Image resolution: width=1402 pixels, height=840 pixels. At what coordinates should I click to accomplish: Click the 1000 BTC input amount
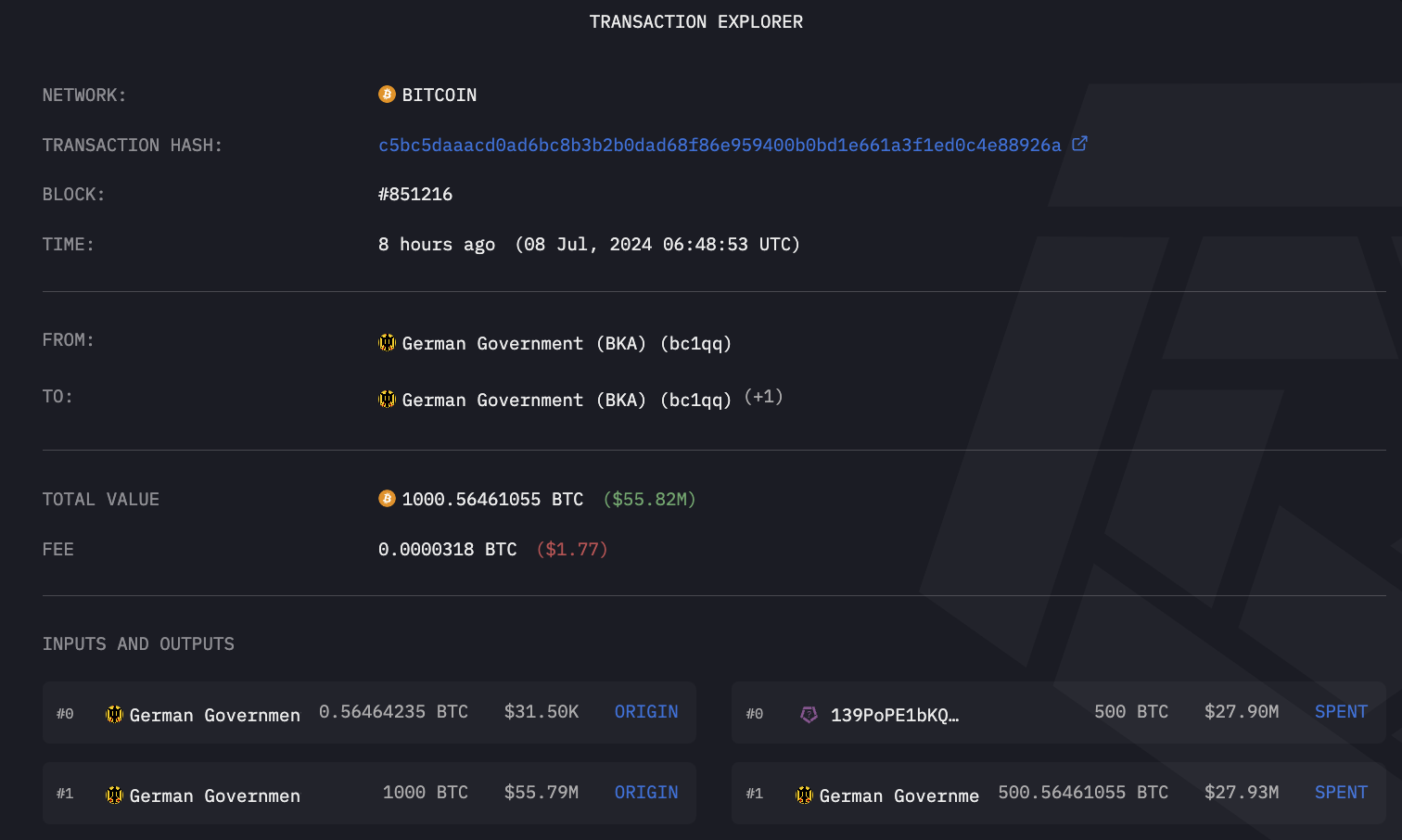pos(426,792)
